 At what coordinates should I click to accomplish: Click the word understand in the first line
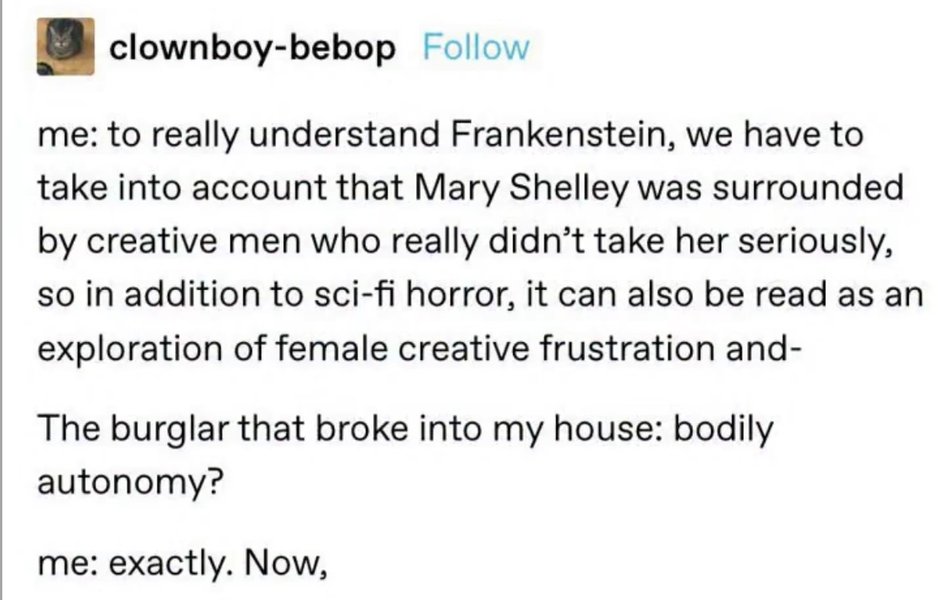[x=344, y=134]
